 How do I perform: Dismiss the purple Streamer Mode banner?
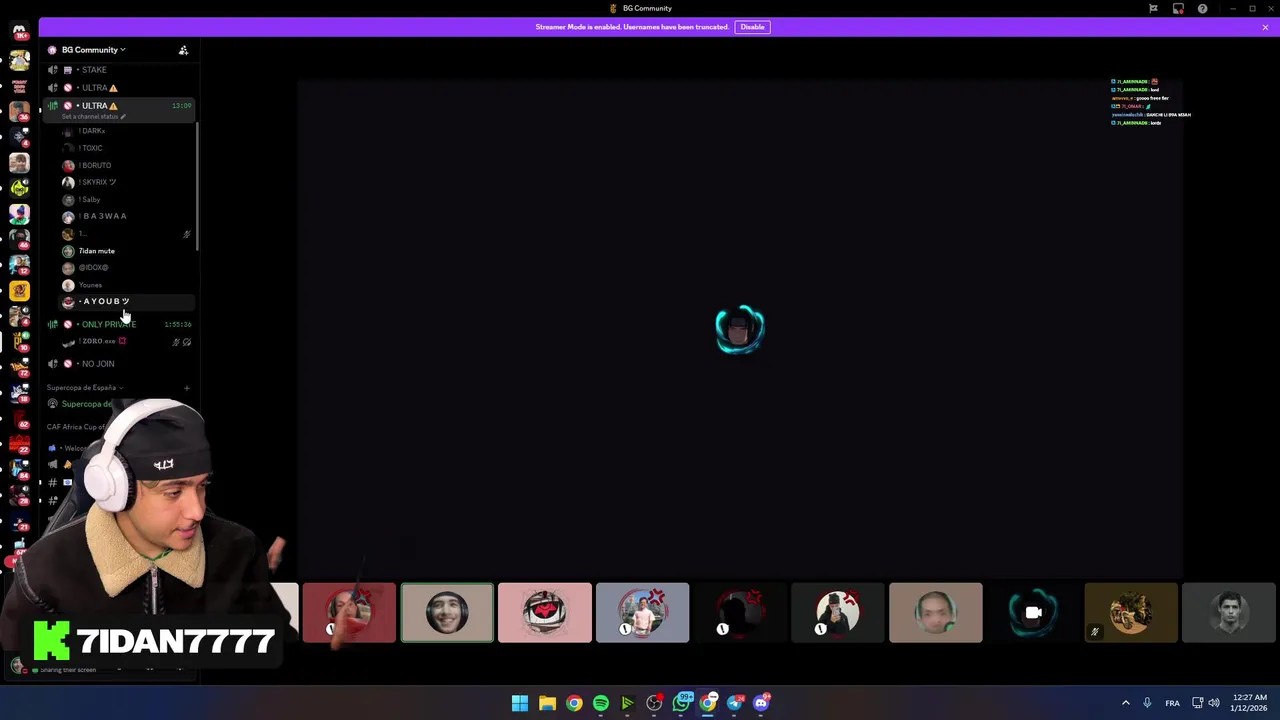[x=1265, y=27]
